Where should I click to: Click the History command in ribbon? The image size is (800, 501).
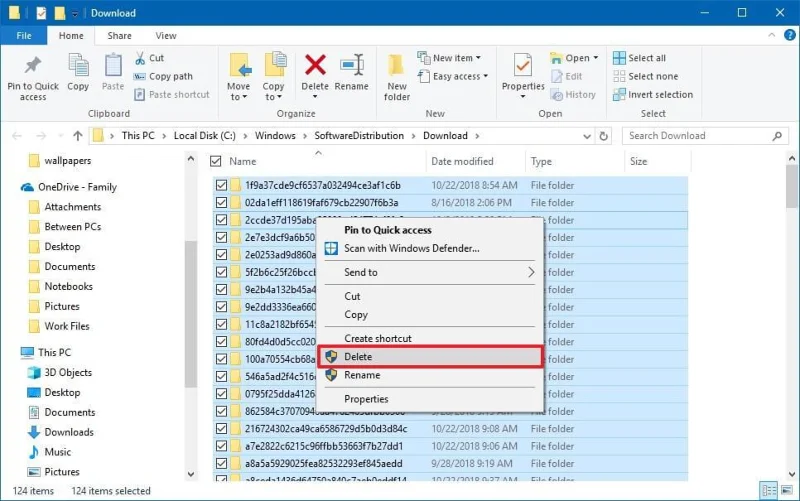[573, 94]
